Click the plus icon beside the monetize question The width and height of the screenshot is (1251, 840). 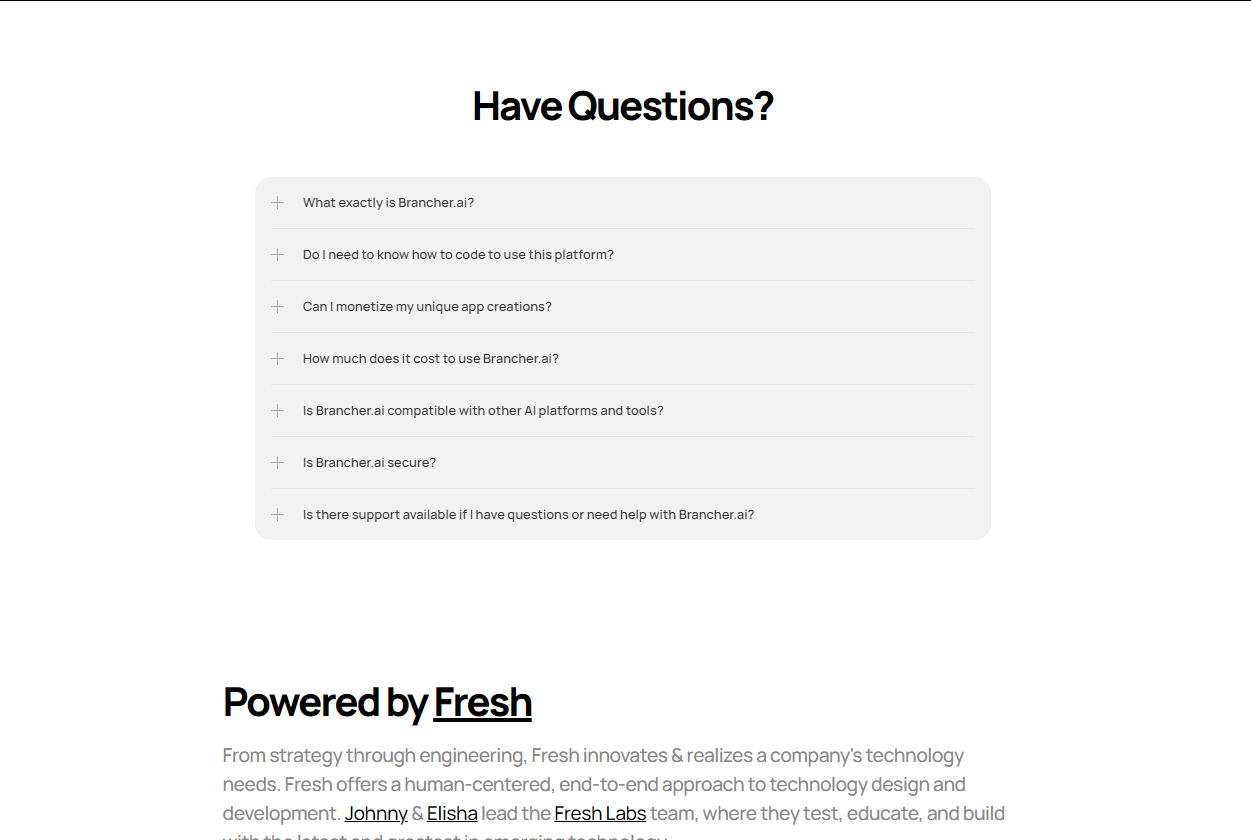click(278, 307)
